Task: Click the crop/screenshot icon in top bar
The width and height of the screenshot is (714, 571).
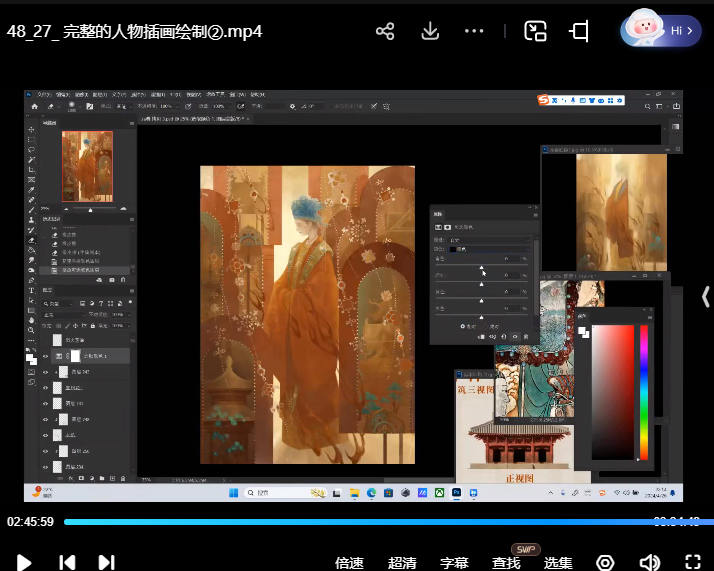Action: click(x=579, y=31)
